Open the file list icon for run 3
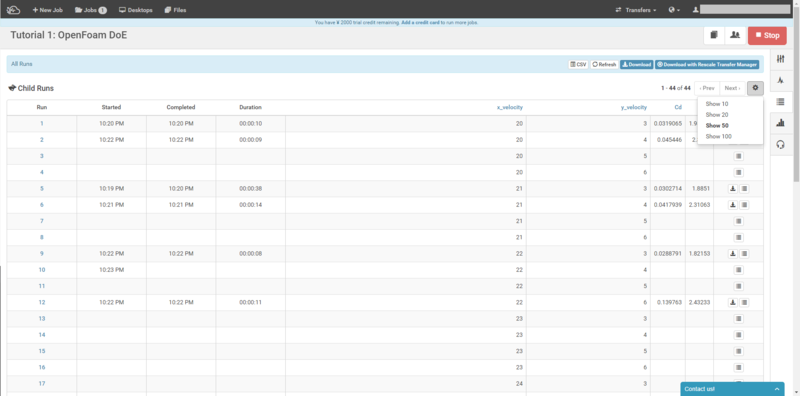Viewport: 800px width, 396px height. pos(739,156)
